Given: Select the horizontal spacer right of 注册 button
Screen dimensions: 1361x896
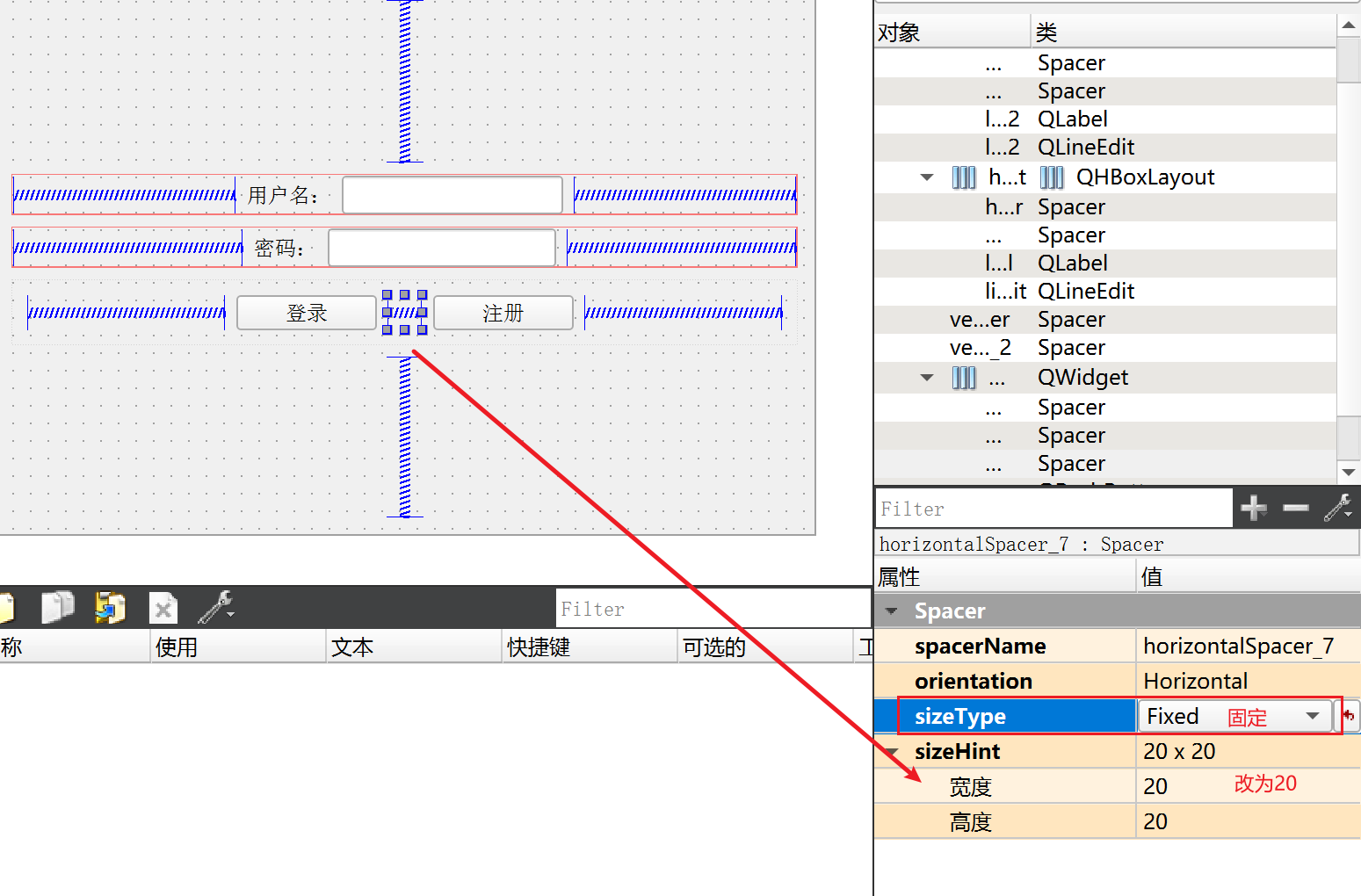Looking at the screenshot, I should [x=684, y=313].
